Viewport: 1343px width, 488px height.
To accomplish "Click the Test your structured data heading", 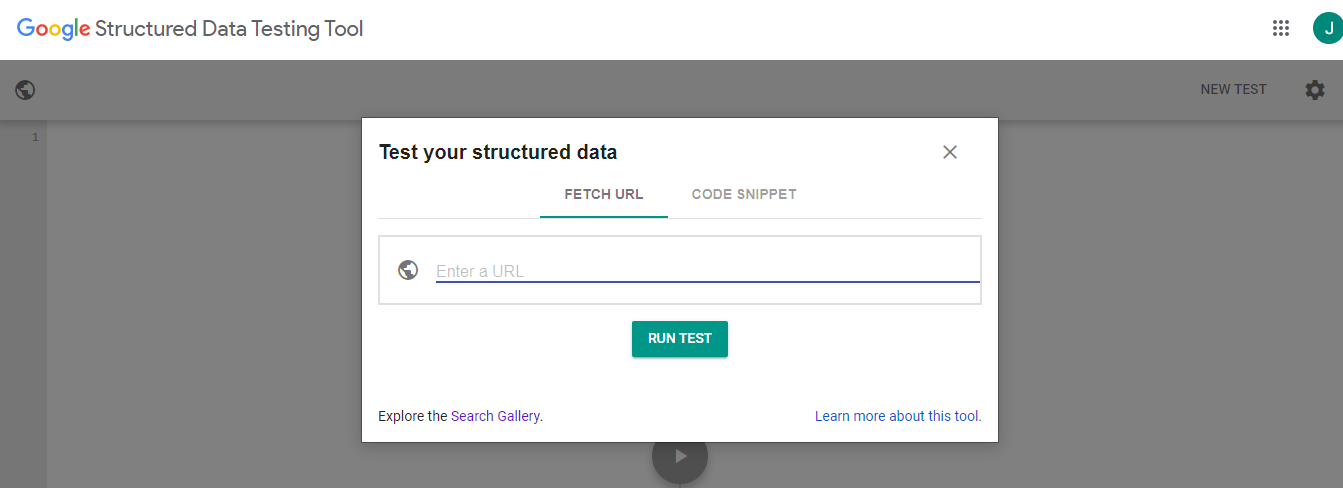I will [x=498, y=153].
